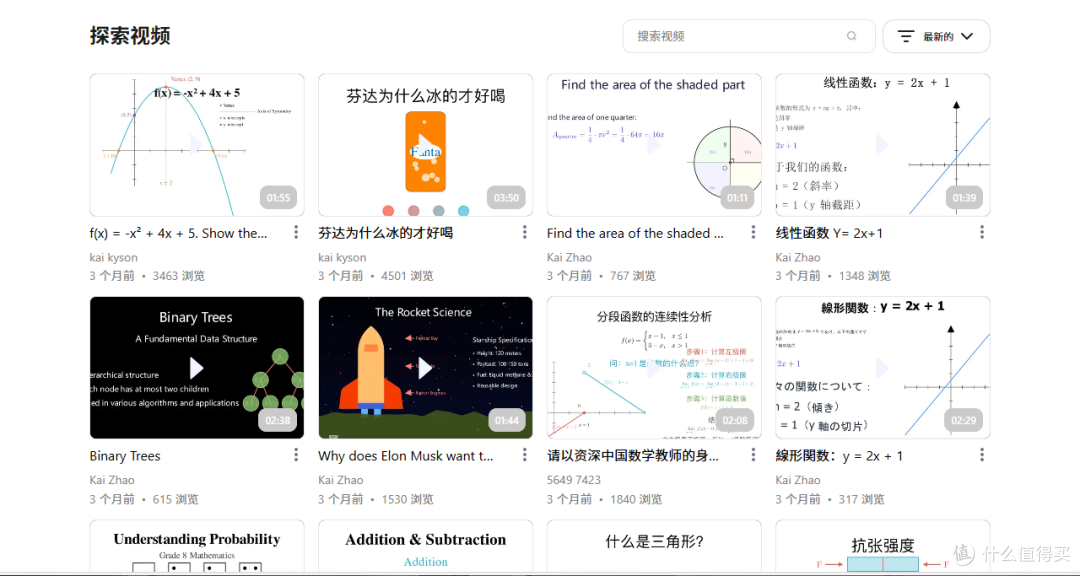
Task: Click the 03:50 duration badge
Action: (506, 198)
